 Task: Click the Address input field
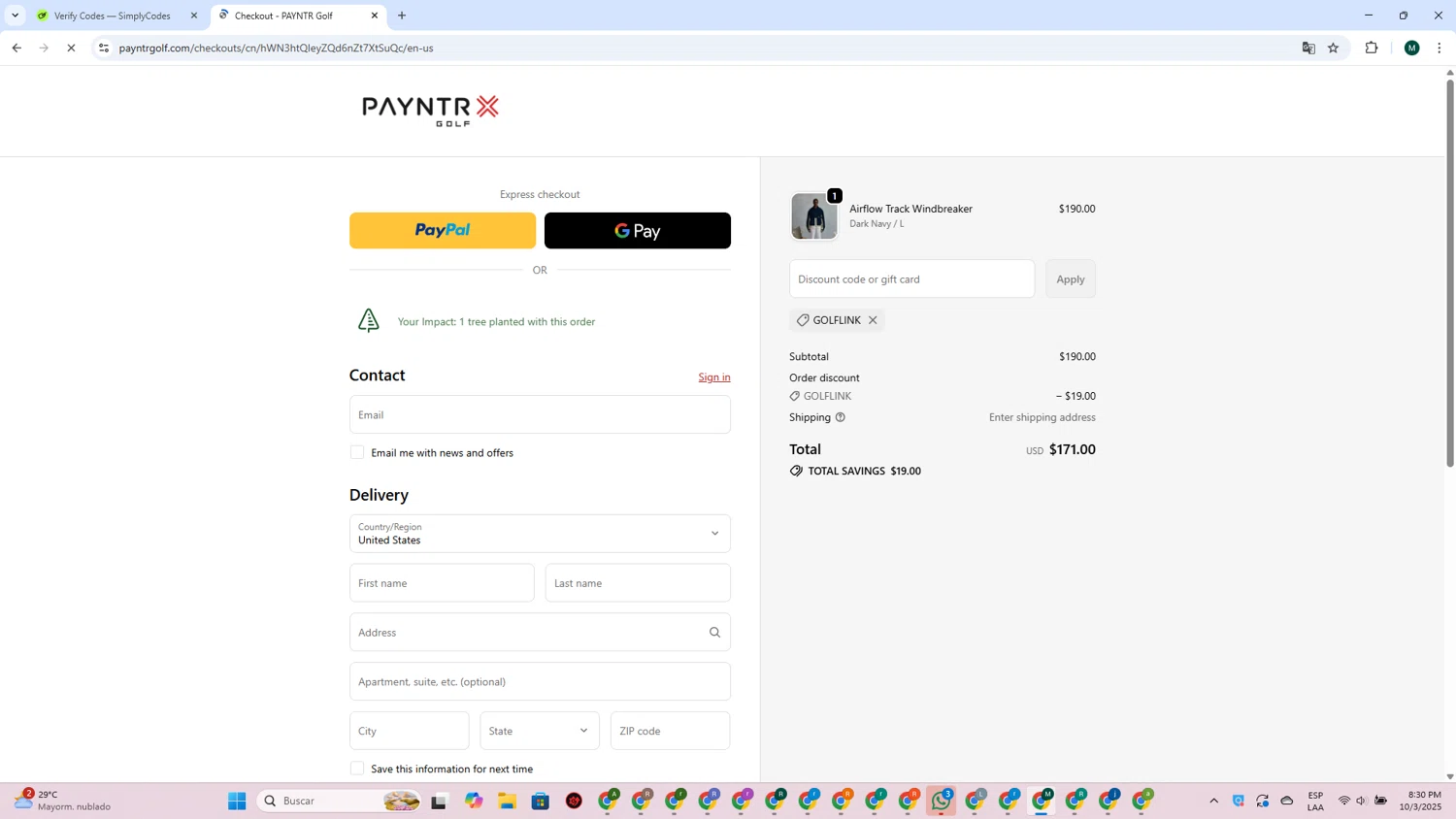coord(540,633)
